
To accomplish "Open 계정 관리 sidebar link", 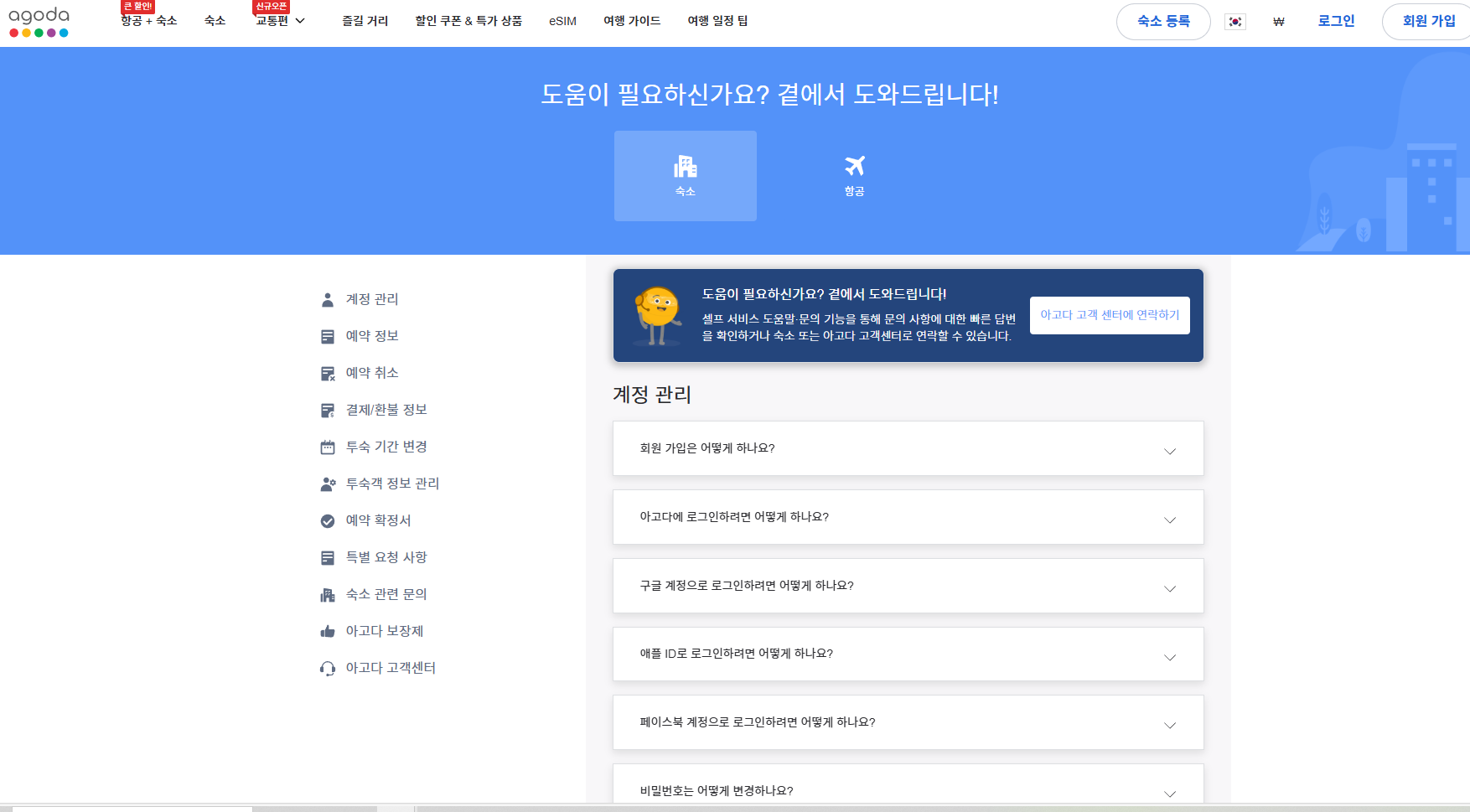I will point(372,299).
